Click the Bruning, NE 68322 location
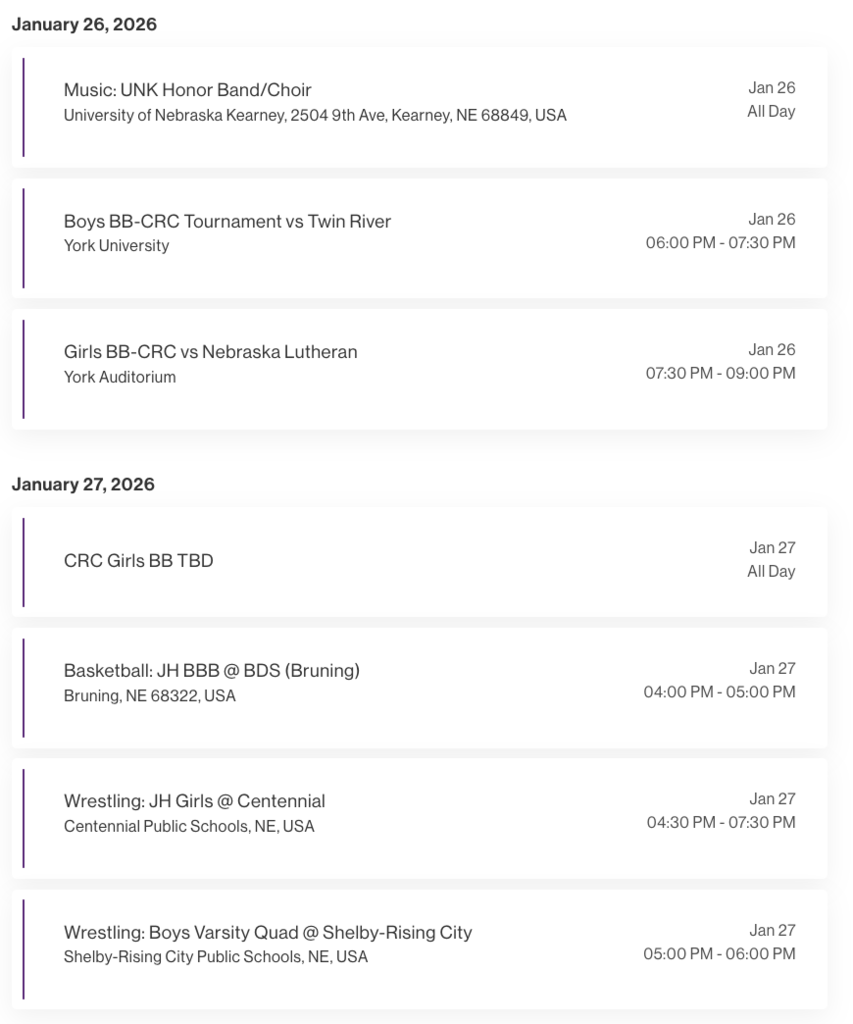Viewport: 853px width, 1024px height. (150, 696)
